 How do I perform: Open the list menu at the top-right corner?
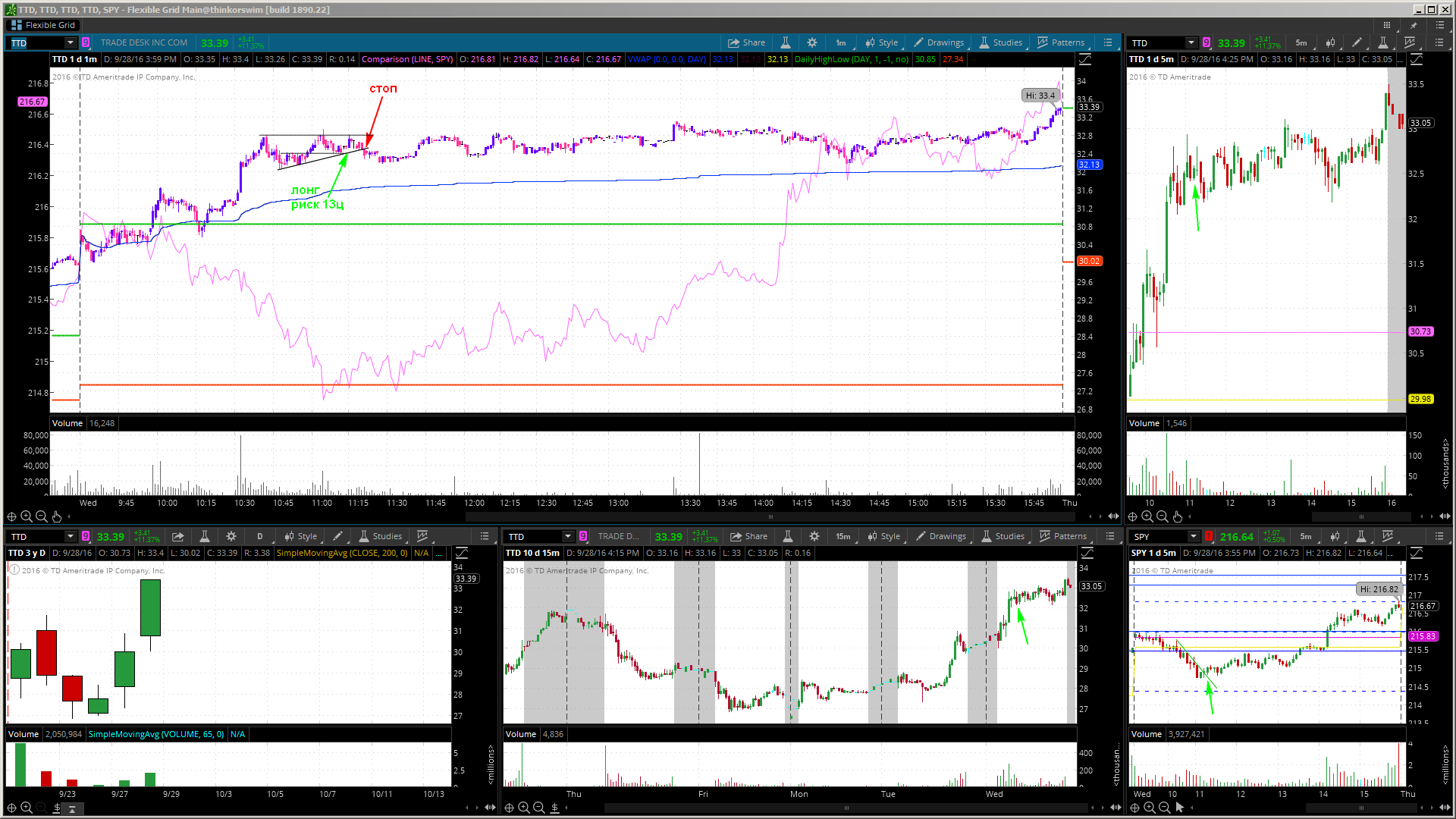click(1440, 25)
